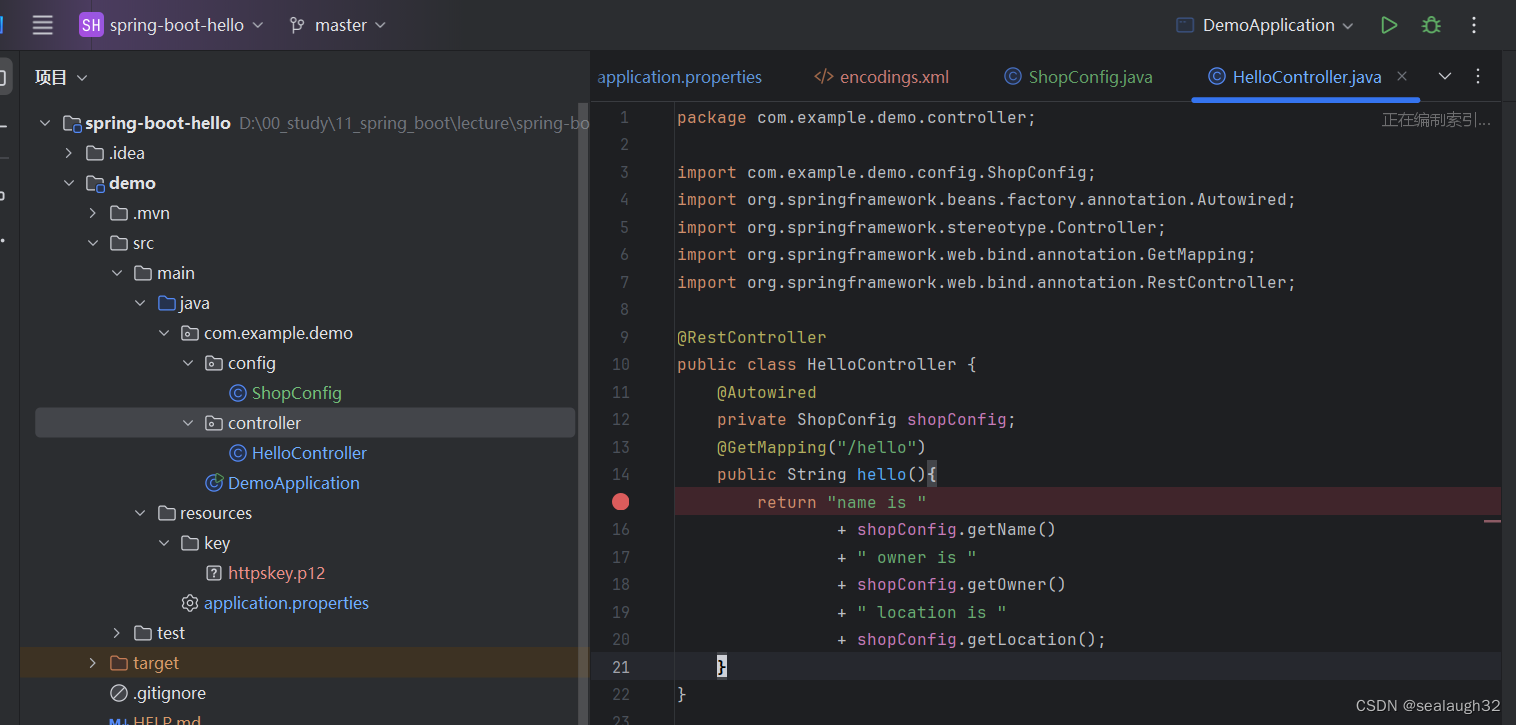1516x725 pixels.
Task: Expand the test folder
Action: pos(116,633)
